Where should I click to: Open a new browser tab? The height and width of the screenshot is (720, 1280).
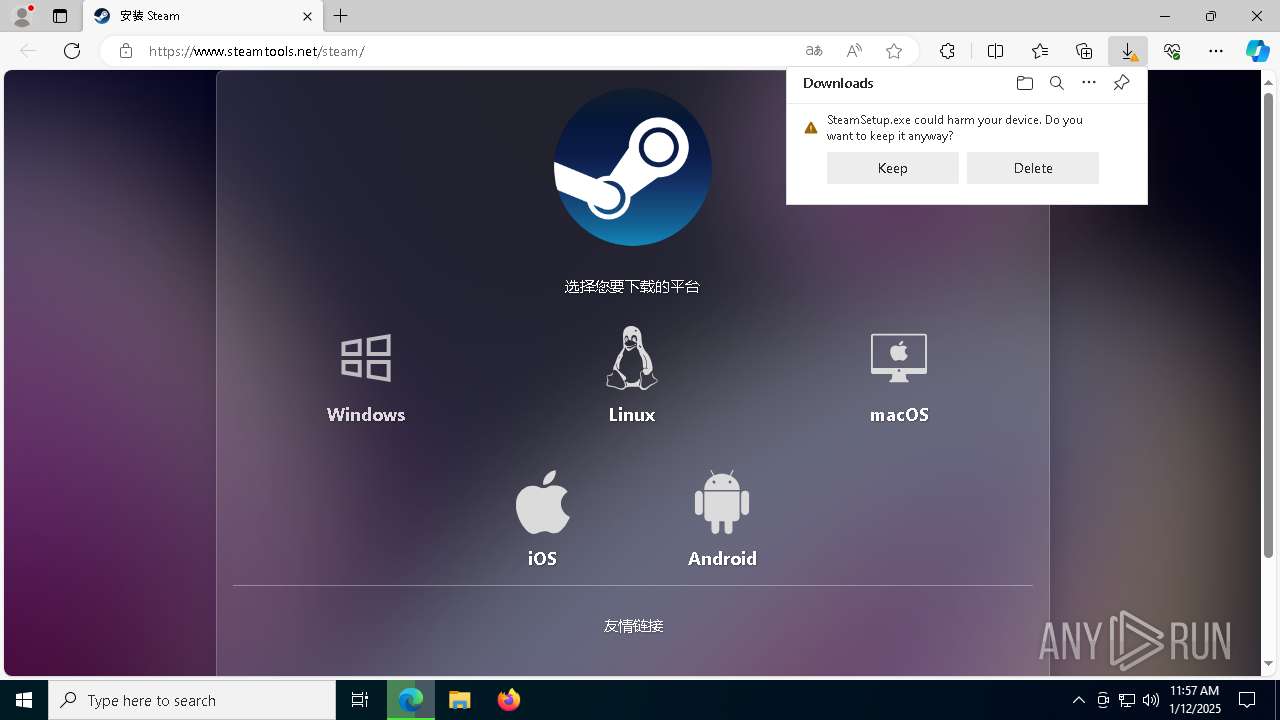(x=341, y=16)
